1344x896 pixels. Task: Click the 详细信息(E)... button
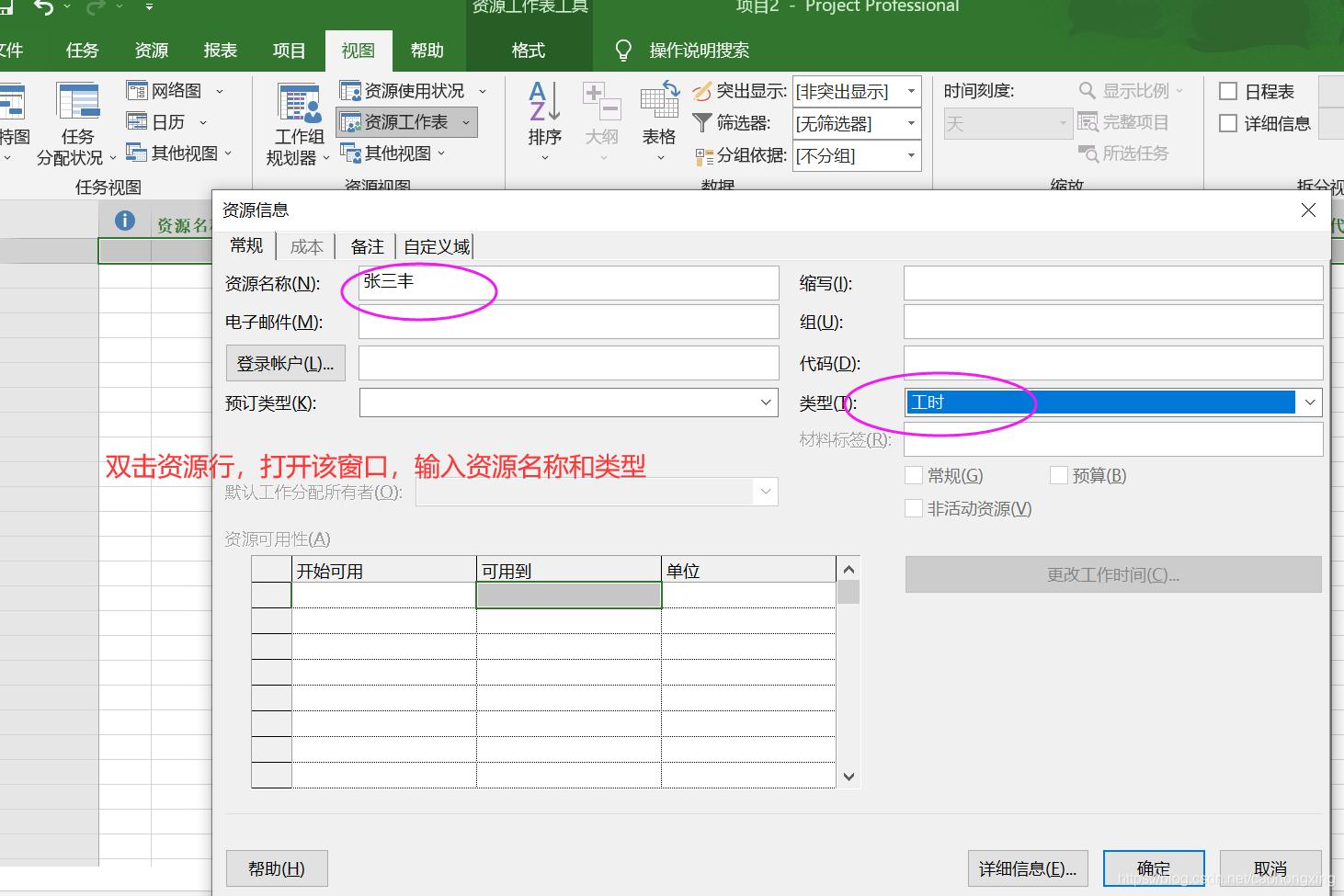(1028, 868)
